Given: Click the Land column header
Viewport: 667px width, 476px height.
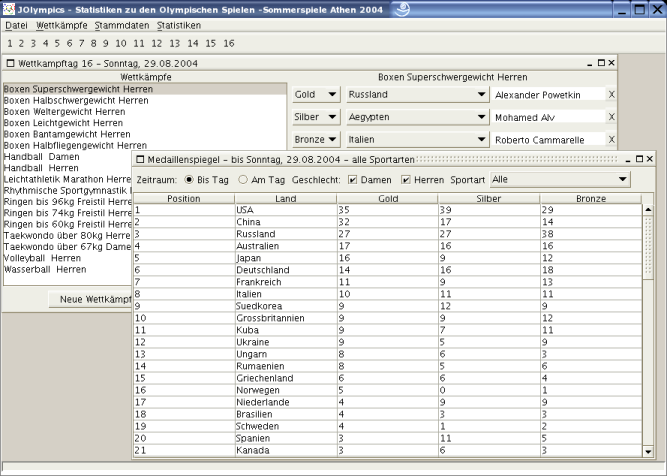Looking at the screenshot, I should pyautogui.click(x=285, y=199).
